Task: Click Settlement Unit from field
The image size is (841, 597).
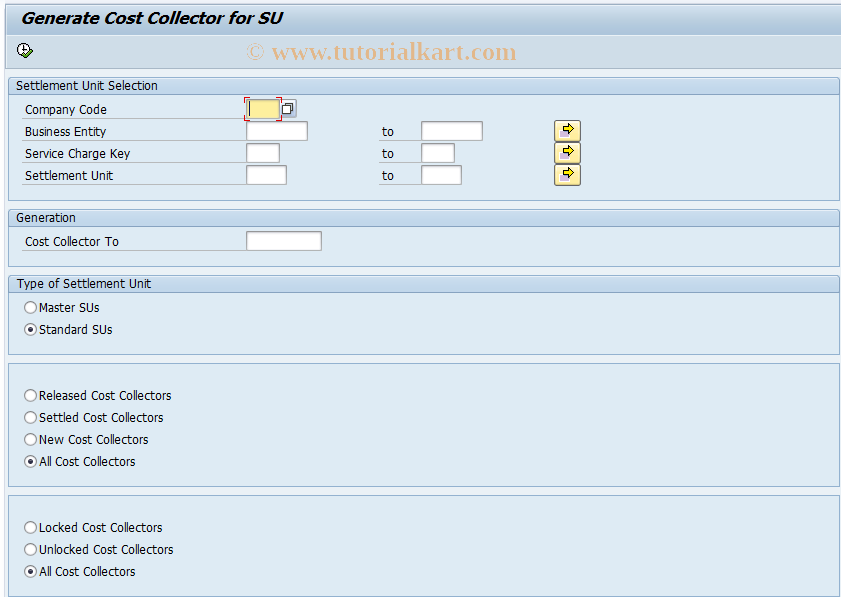Action: (267, 175)
